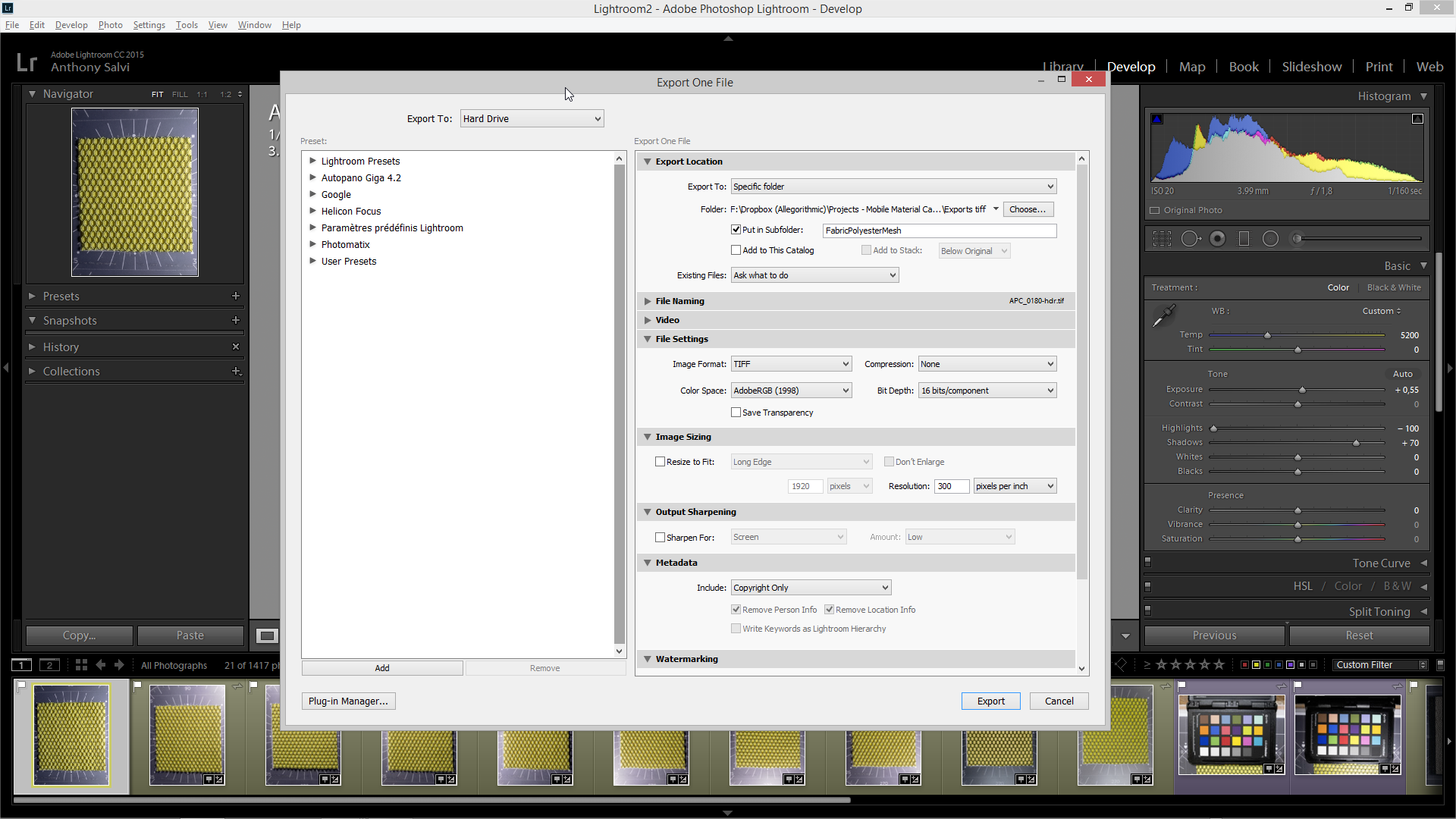The height and width of the screenshot is (819, 1456).
Task: Select the Crop Overlay tool
Action: tap(1162, 239)
